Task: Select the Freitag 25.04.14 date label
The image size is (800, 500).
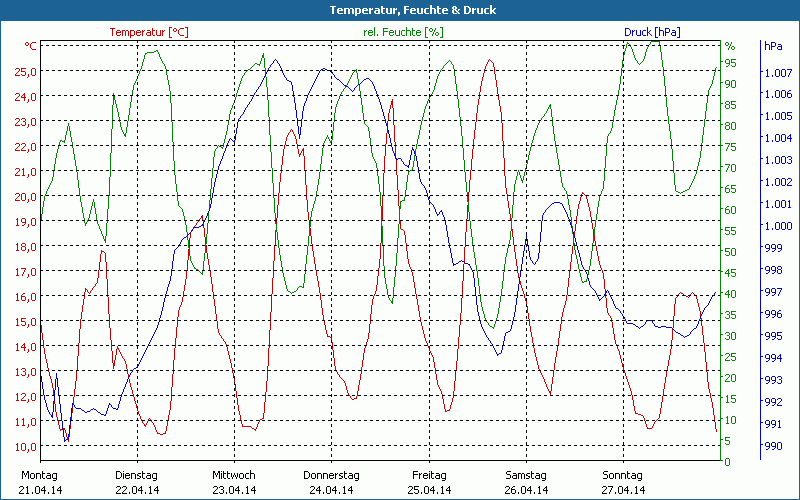Action: pyautogui.click(x=428, y=482)
